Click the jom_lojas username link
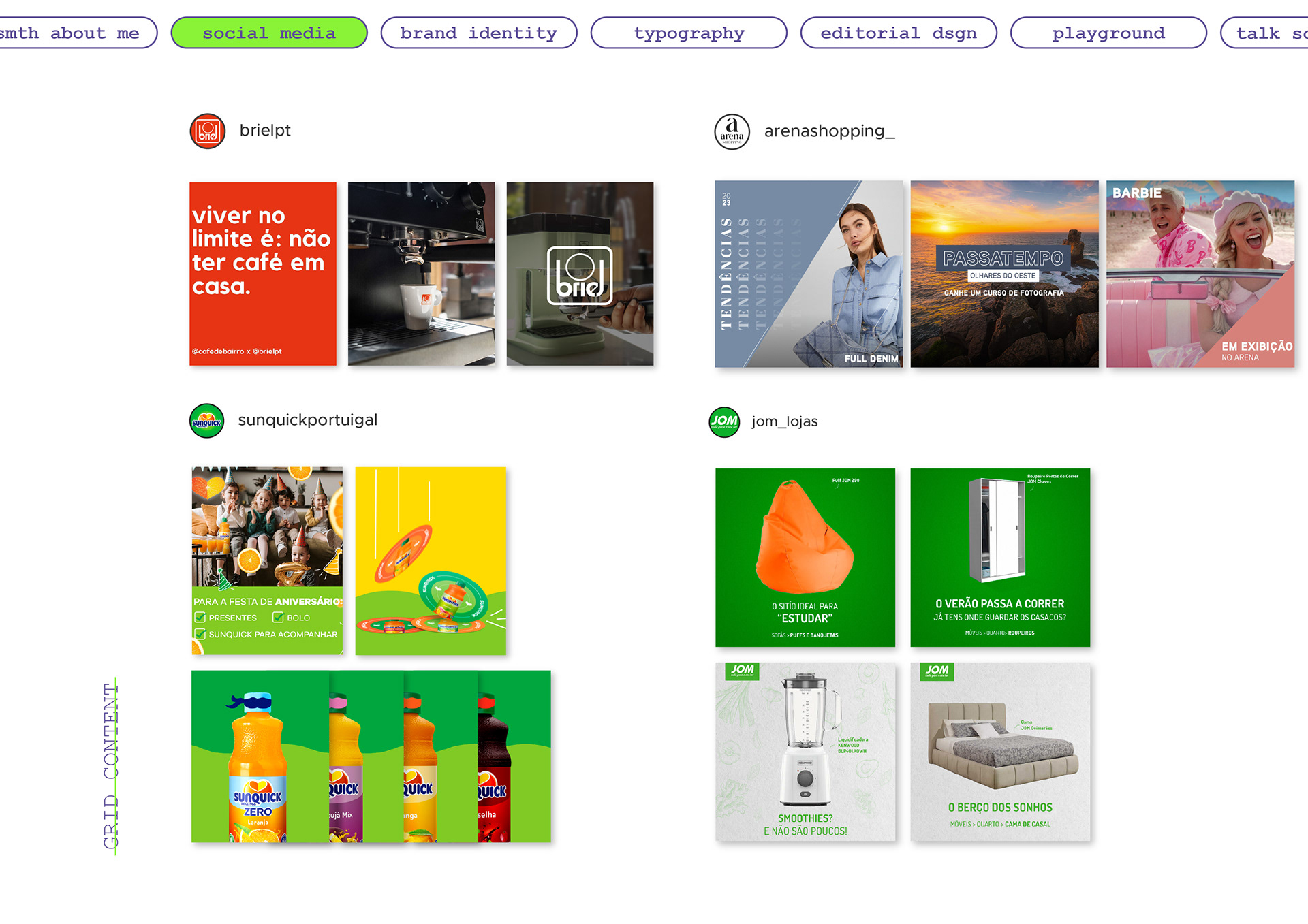The width and height of the screenshot is (1308, 924). click(784, 421)
